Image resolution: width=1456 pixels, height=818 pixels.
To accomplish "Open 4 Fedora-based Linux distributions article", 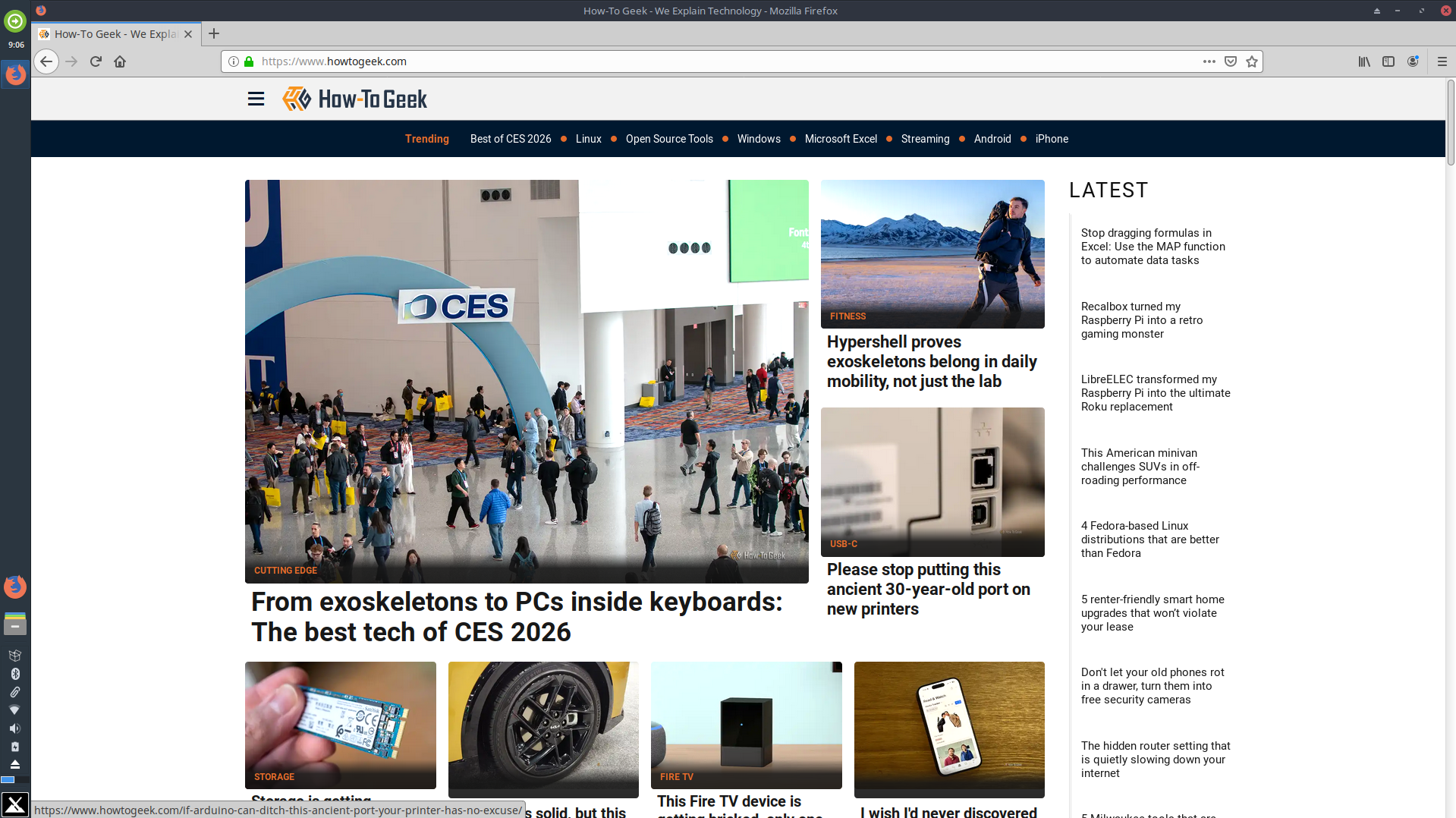I will click(1149, 540).
